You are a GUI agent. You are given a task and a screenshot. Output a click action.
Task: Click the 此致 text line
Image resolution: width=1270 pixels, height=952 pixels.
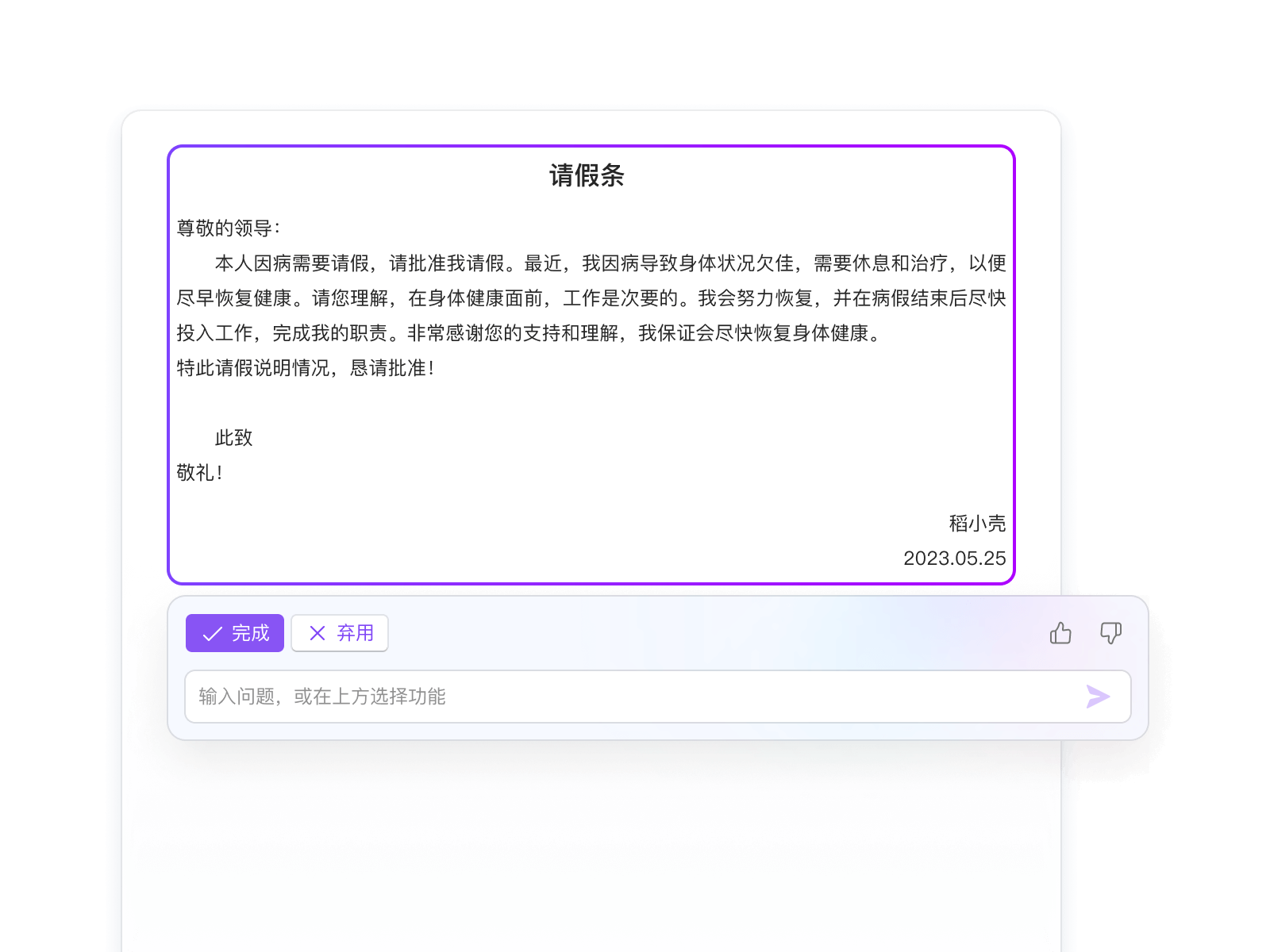pyautogui.click(x=233, y=438)
